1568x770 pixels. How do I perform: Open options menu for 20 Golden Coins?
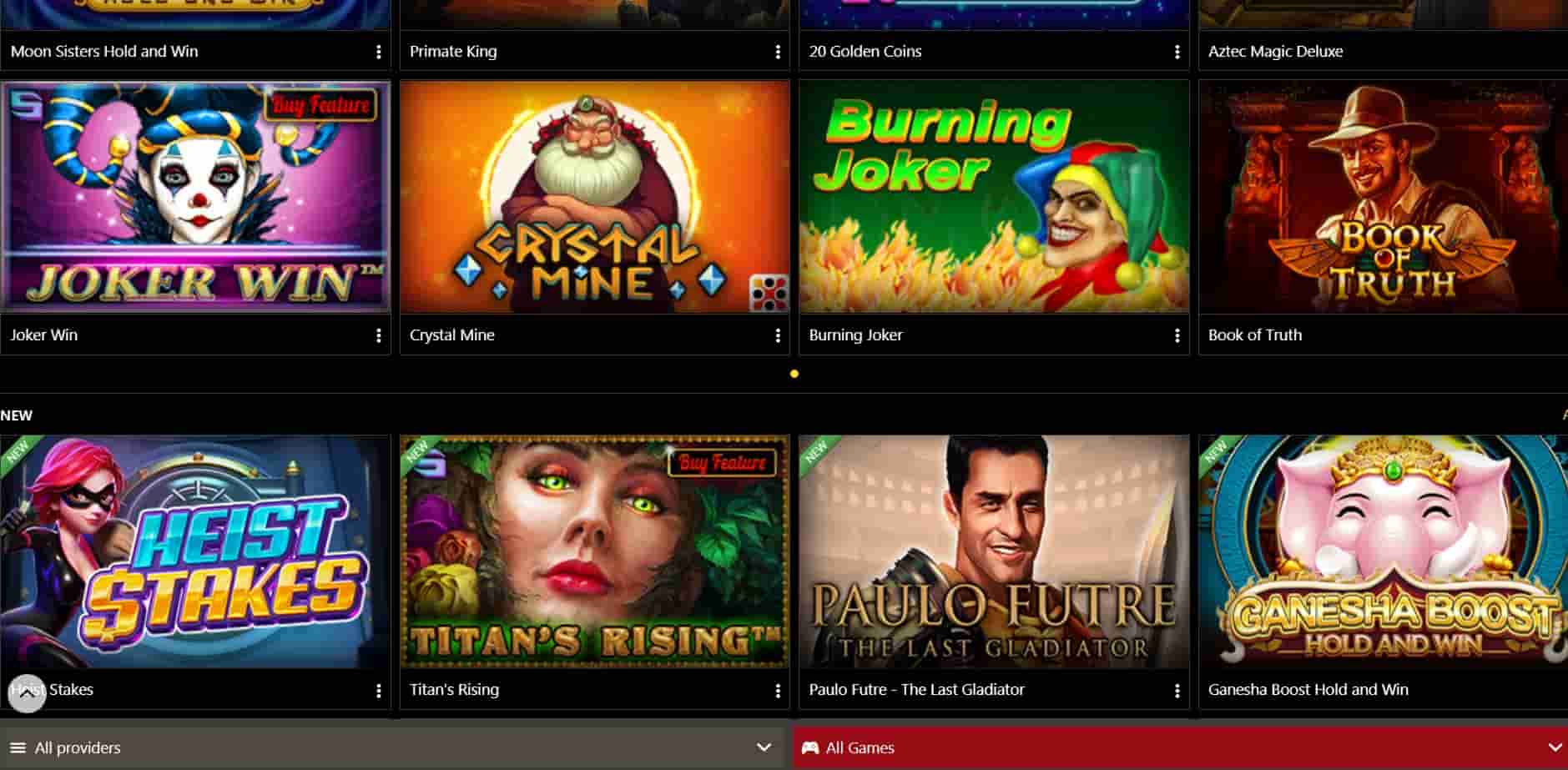[x=1177, y=51]
